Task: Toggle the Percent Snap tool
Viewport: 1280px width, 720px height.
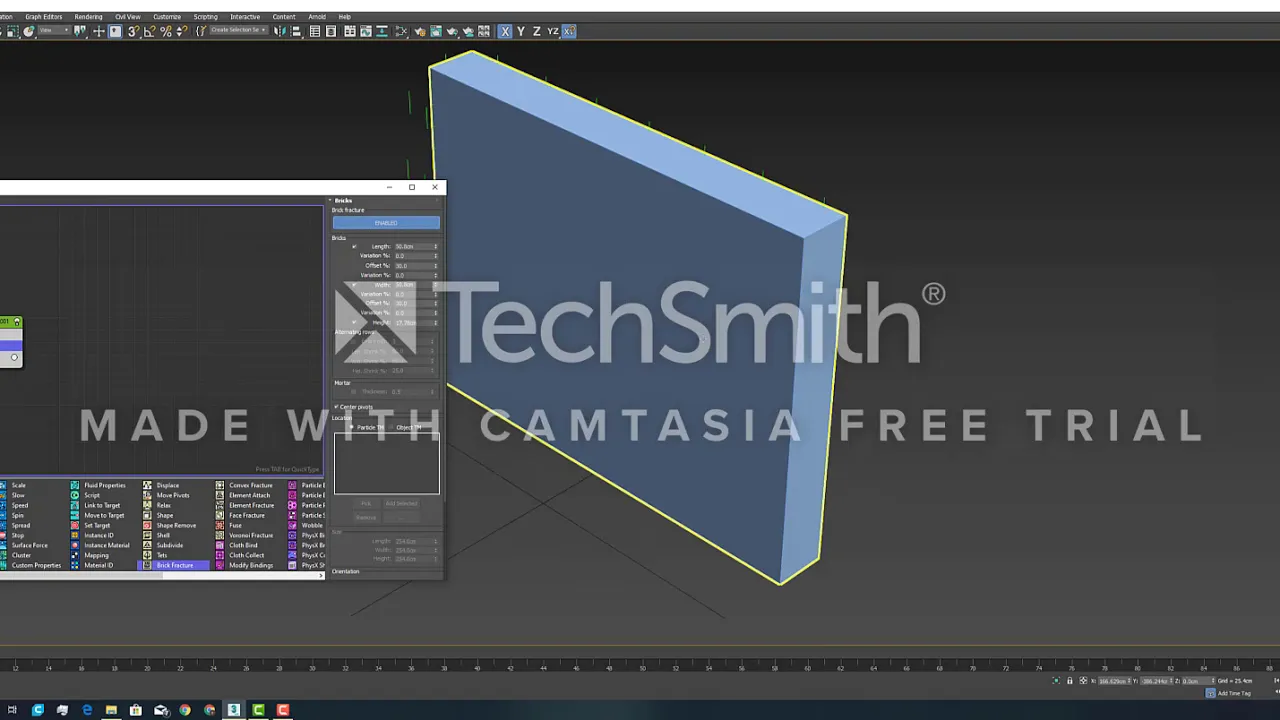Action: 165,31
